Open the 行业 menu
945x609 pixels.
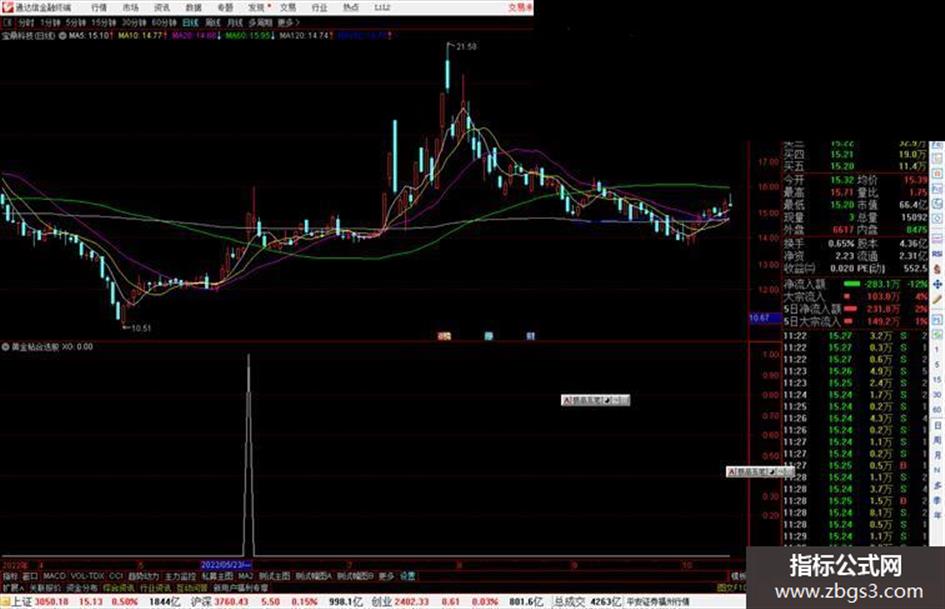click(x=319, y=7)
